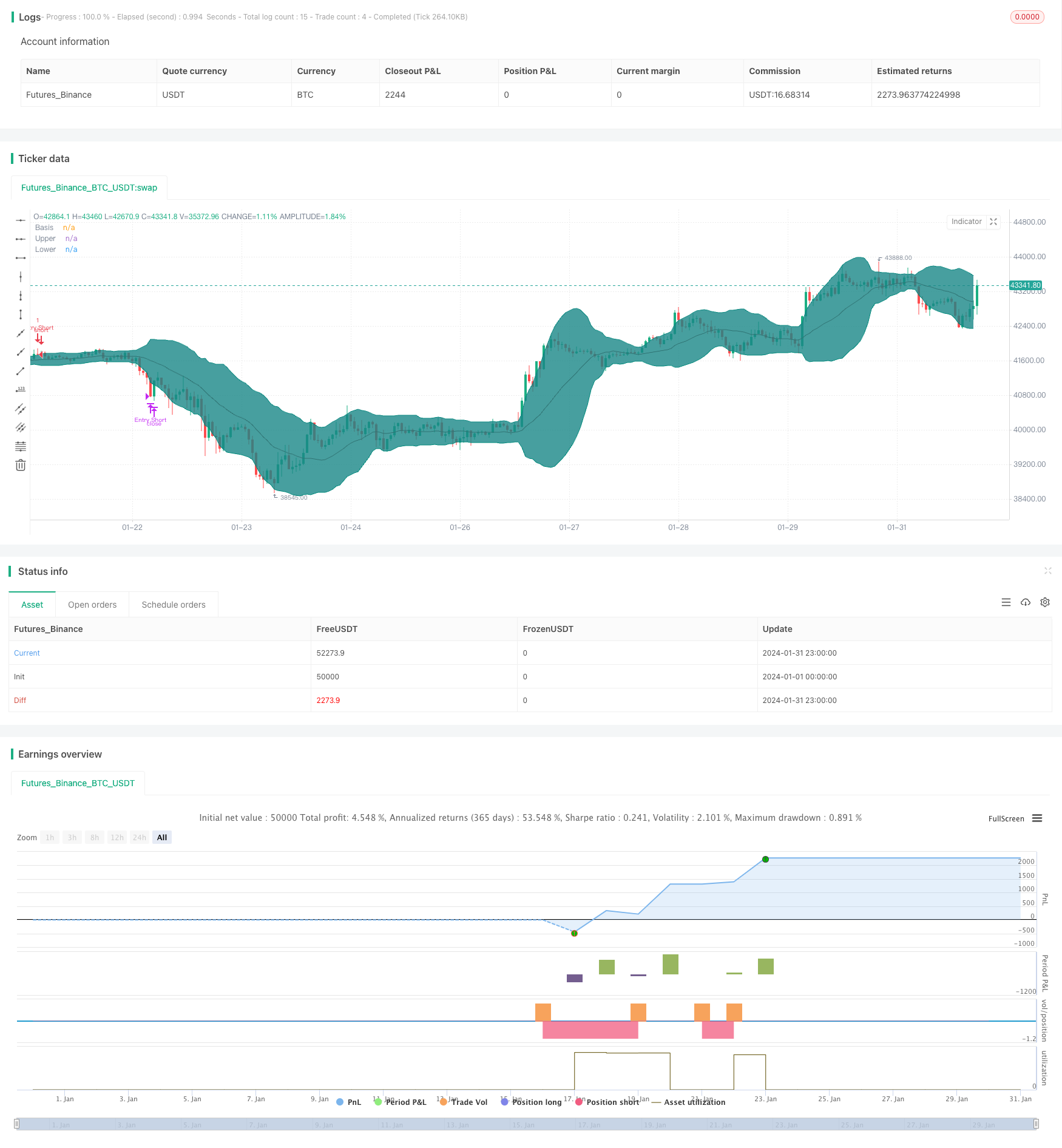Click the list icon in Status info panel
Viewport: 1062px width, 1148px height.
[1006, 602]
